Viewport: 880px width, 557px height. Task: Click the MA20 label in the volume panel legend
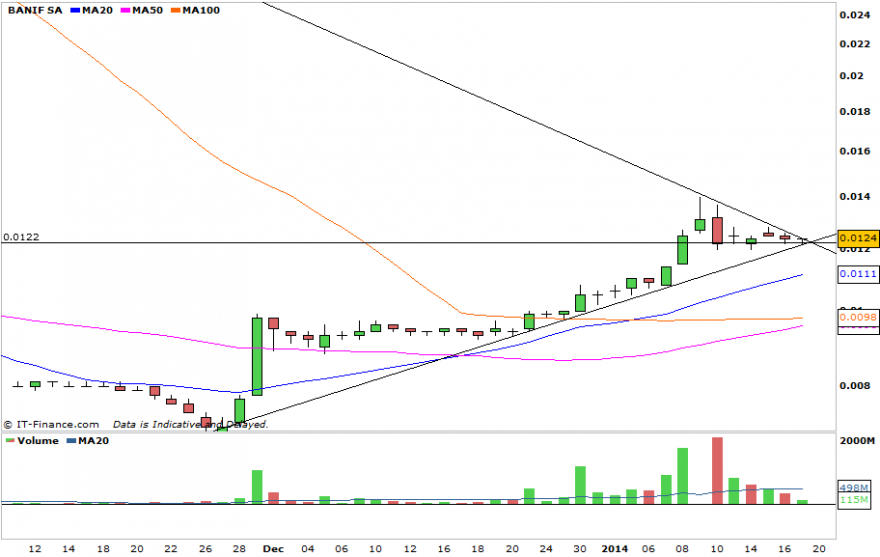[x=93, y=441]
